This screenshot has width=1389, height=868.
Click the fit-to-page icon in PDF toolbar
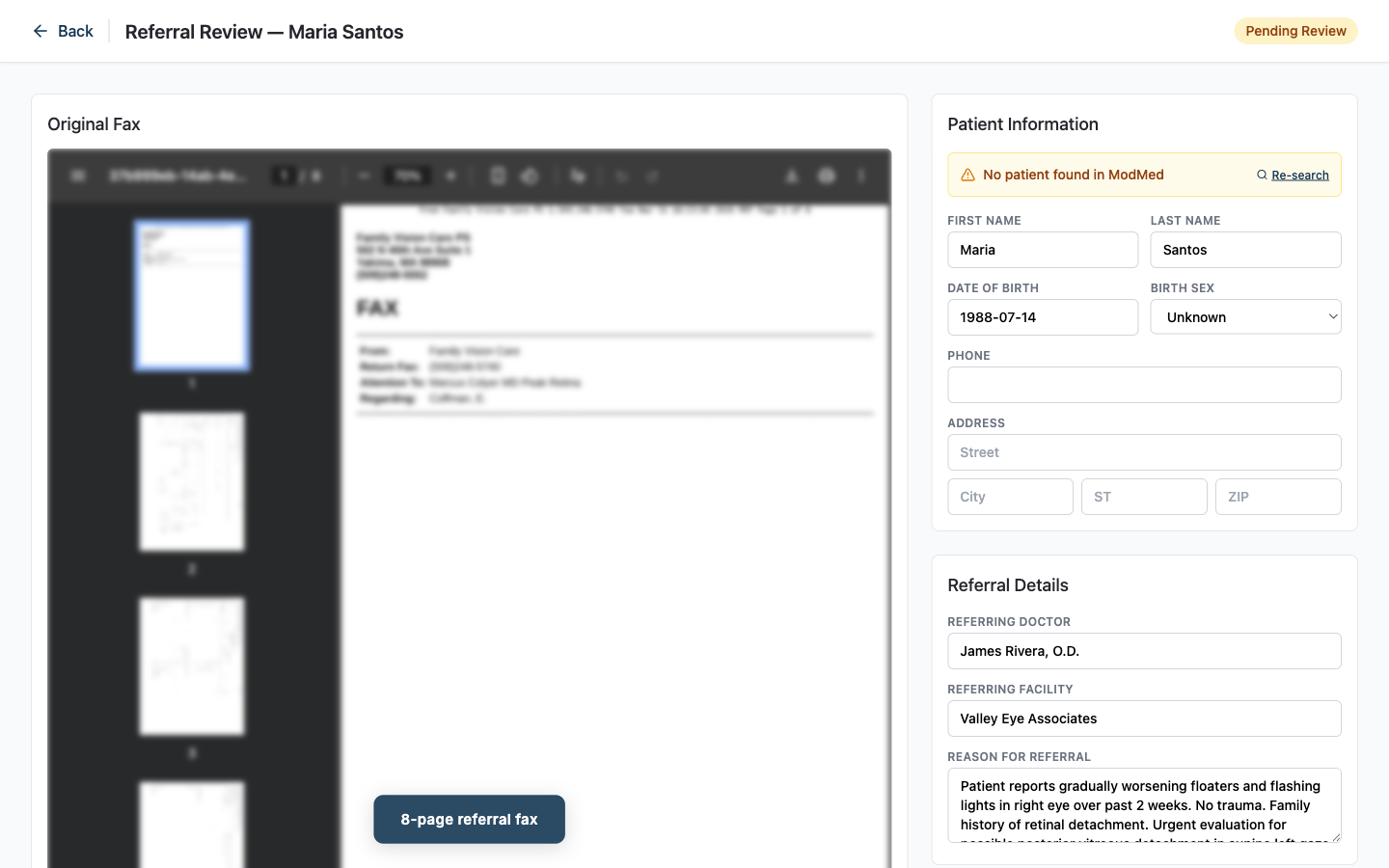click(498, 176)
